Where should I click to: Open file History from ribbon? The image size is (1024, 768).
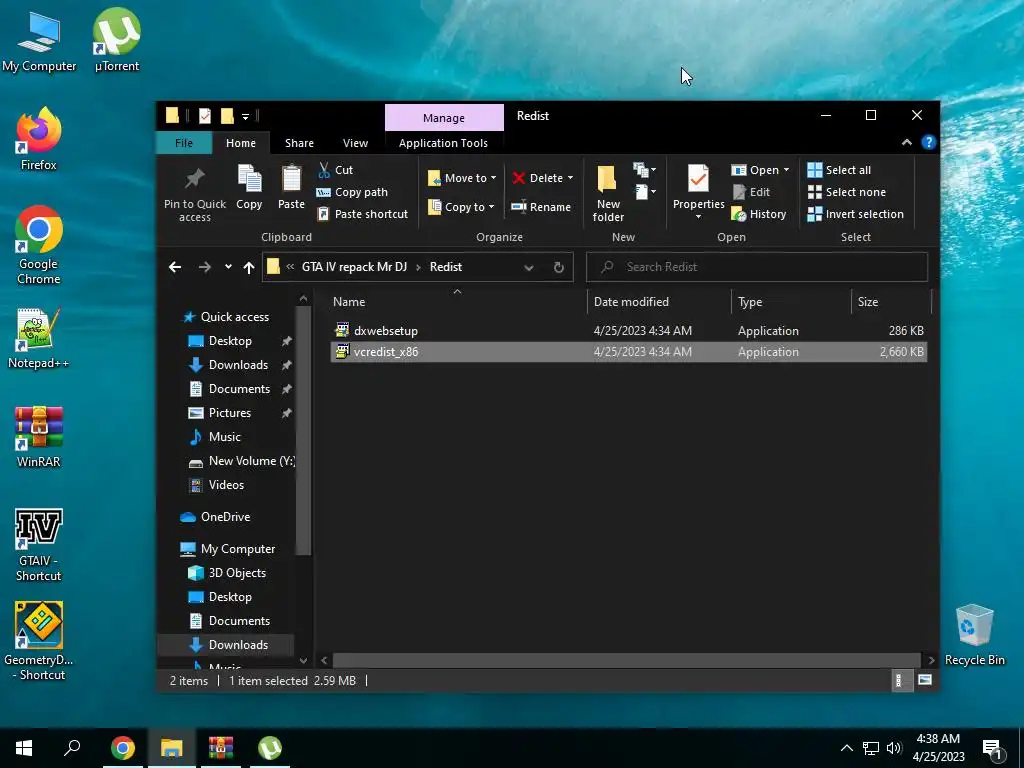click(759, 214)
